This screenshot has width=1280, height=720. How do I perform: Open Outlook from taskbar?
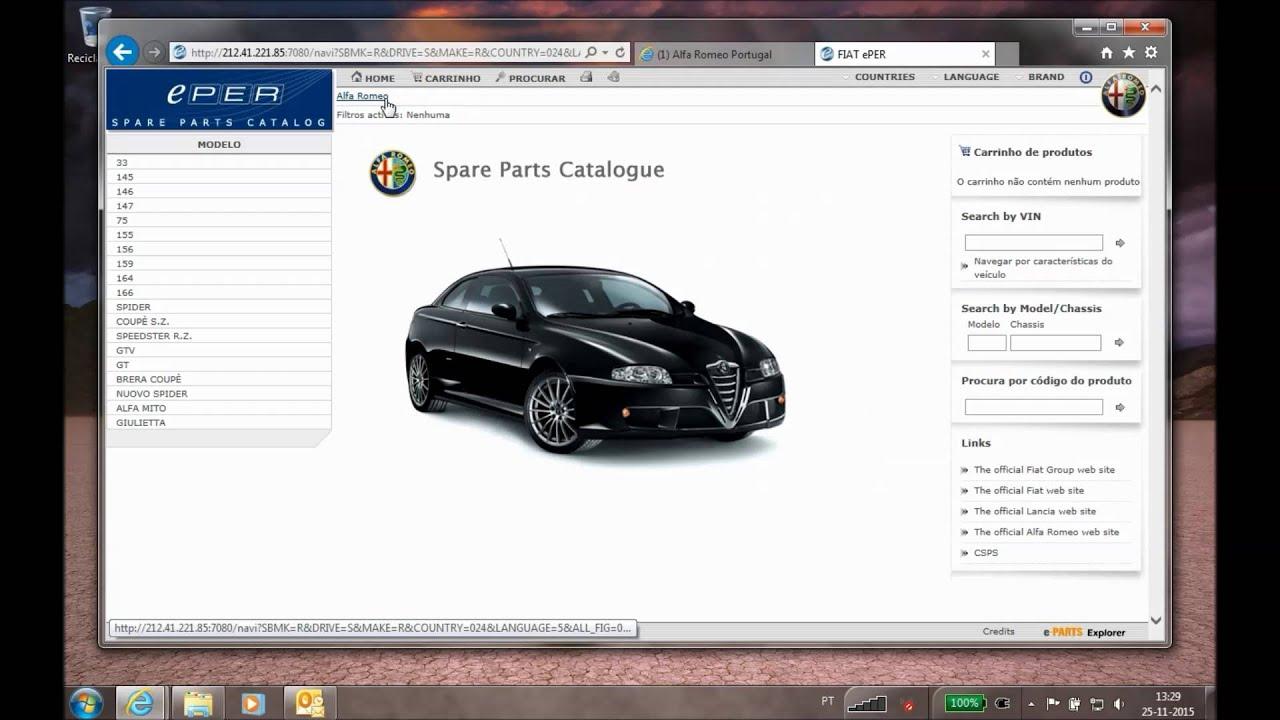pos(309,703)
